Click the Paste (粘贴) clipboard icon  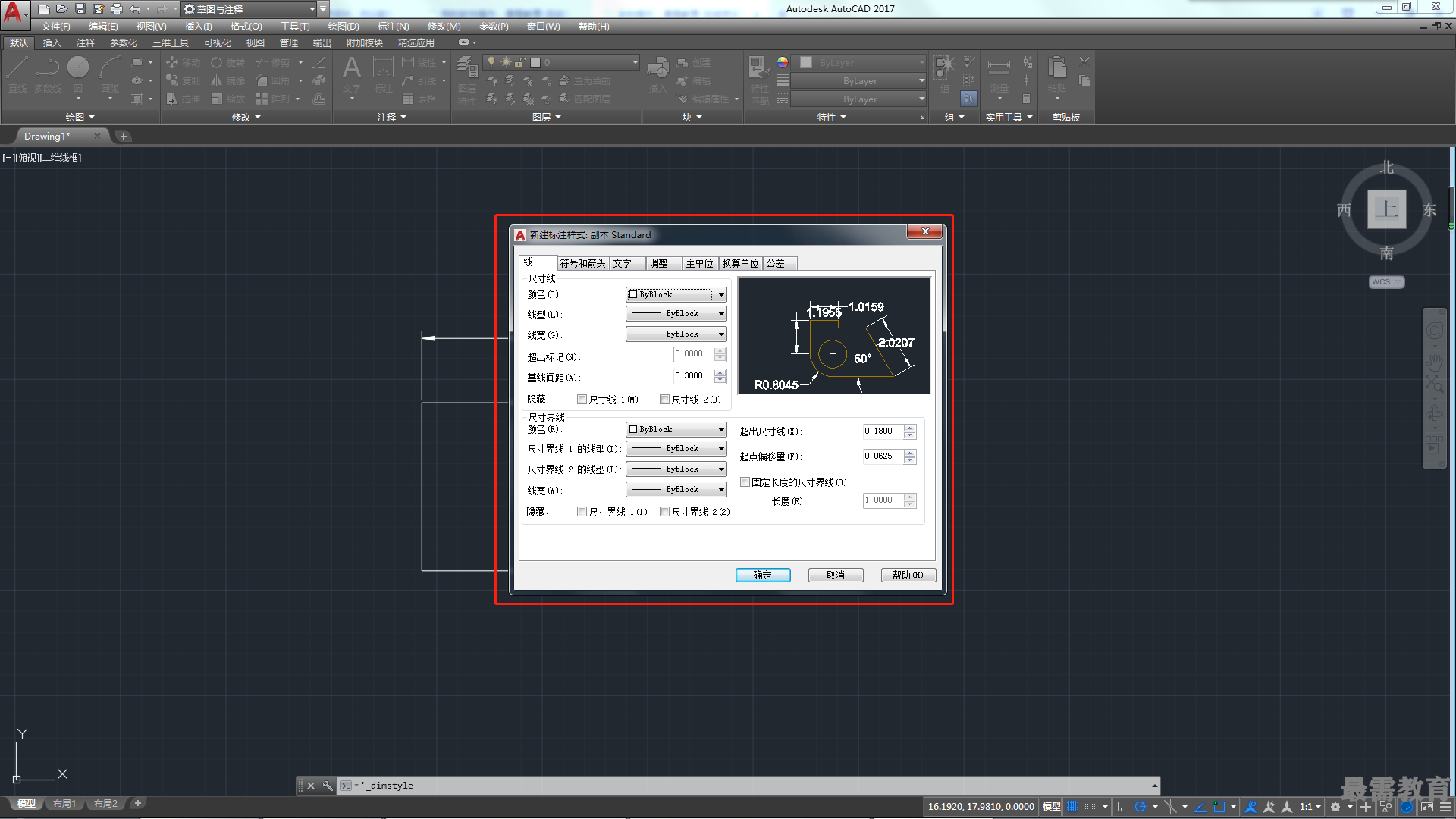(x=1057, y=75)
